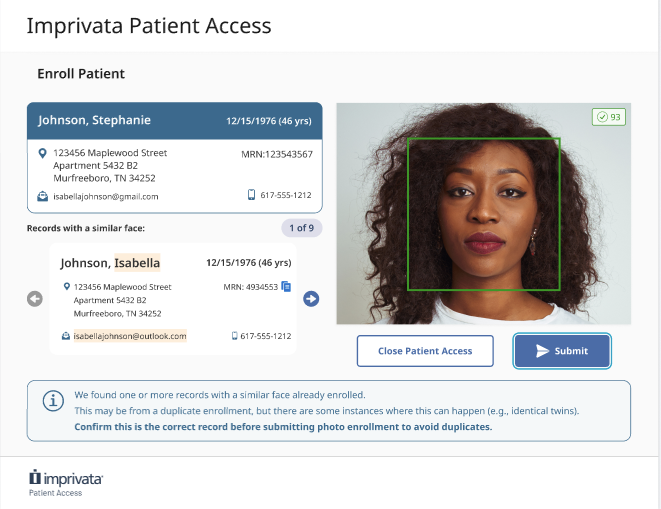Click the phone icon in Isabella's record

click(x=234, y=336)
